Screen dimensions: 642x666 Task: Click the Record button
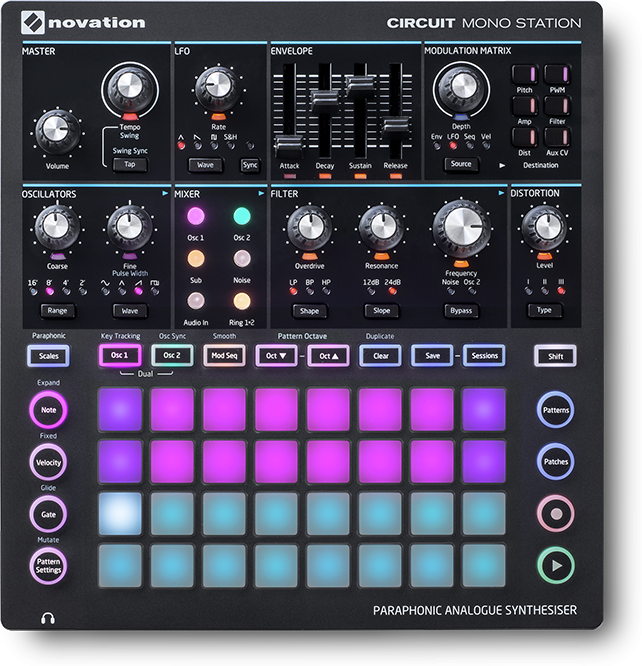pos(556,514)
